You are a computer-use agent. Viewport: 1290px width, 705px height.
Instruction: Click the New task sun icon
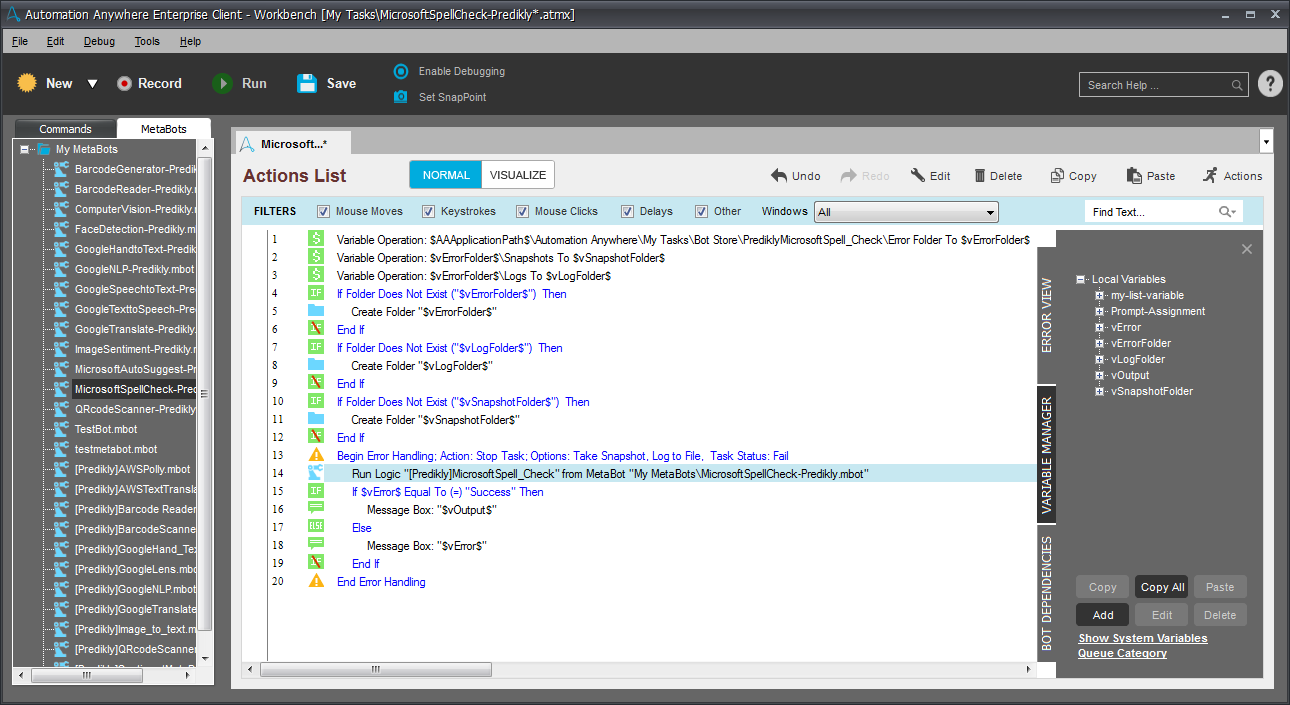27,83
